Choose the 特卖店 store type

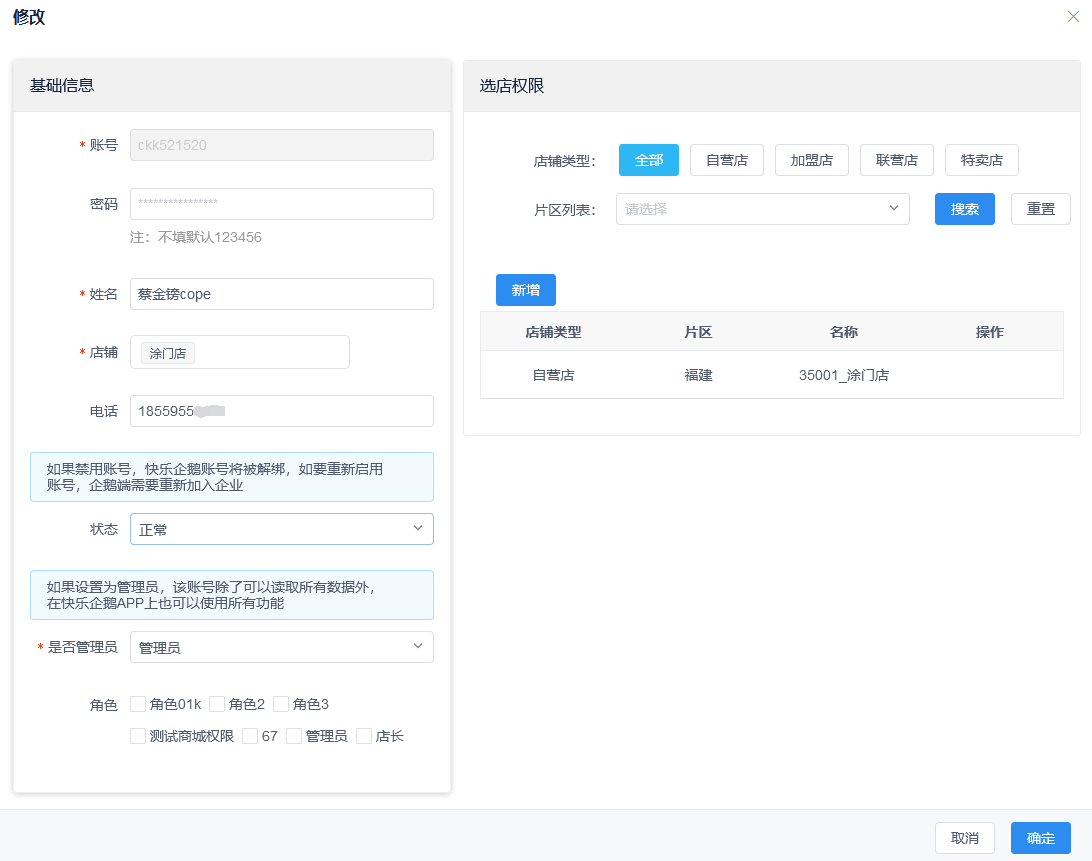click(981, 160)
